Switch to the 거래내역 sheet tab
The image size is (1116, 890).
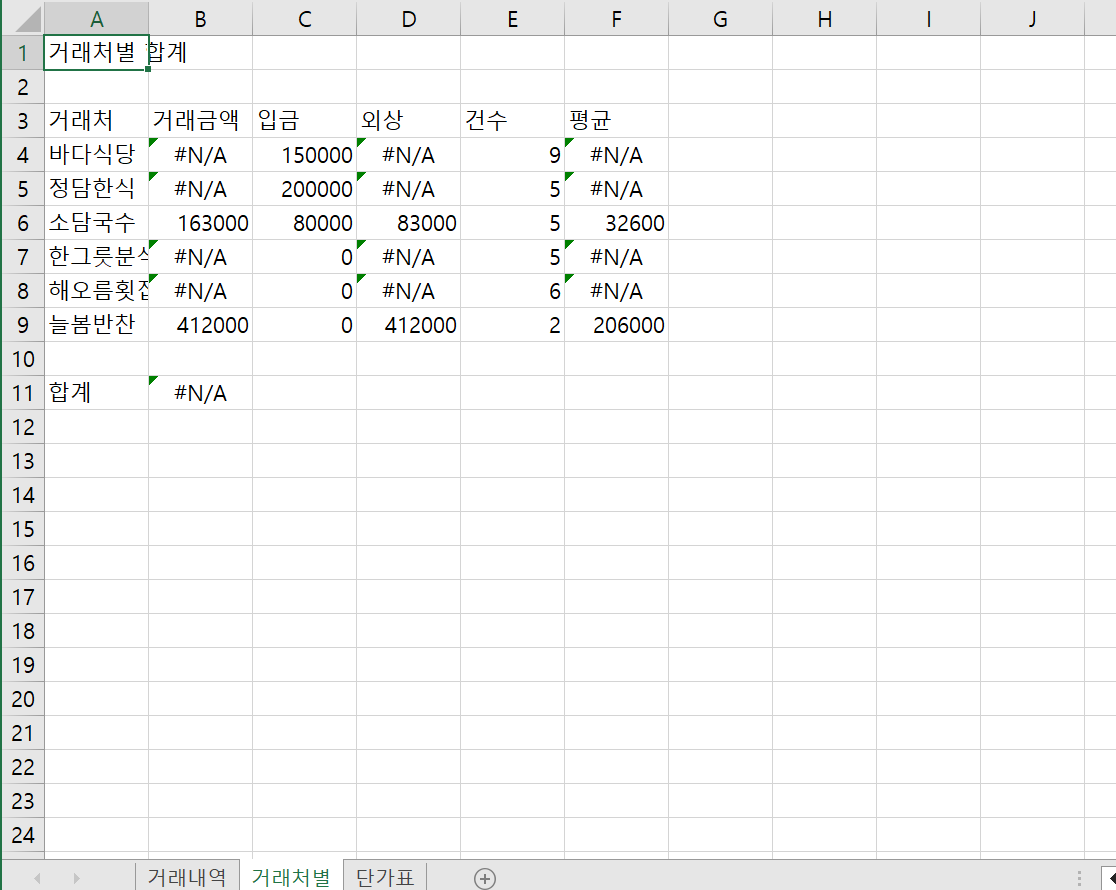pyautogui.click(x=186, y=877)
